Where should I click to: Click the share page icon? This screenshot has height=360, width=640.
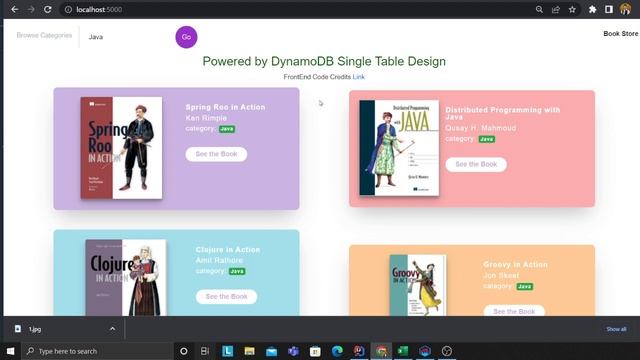(556, 9)
